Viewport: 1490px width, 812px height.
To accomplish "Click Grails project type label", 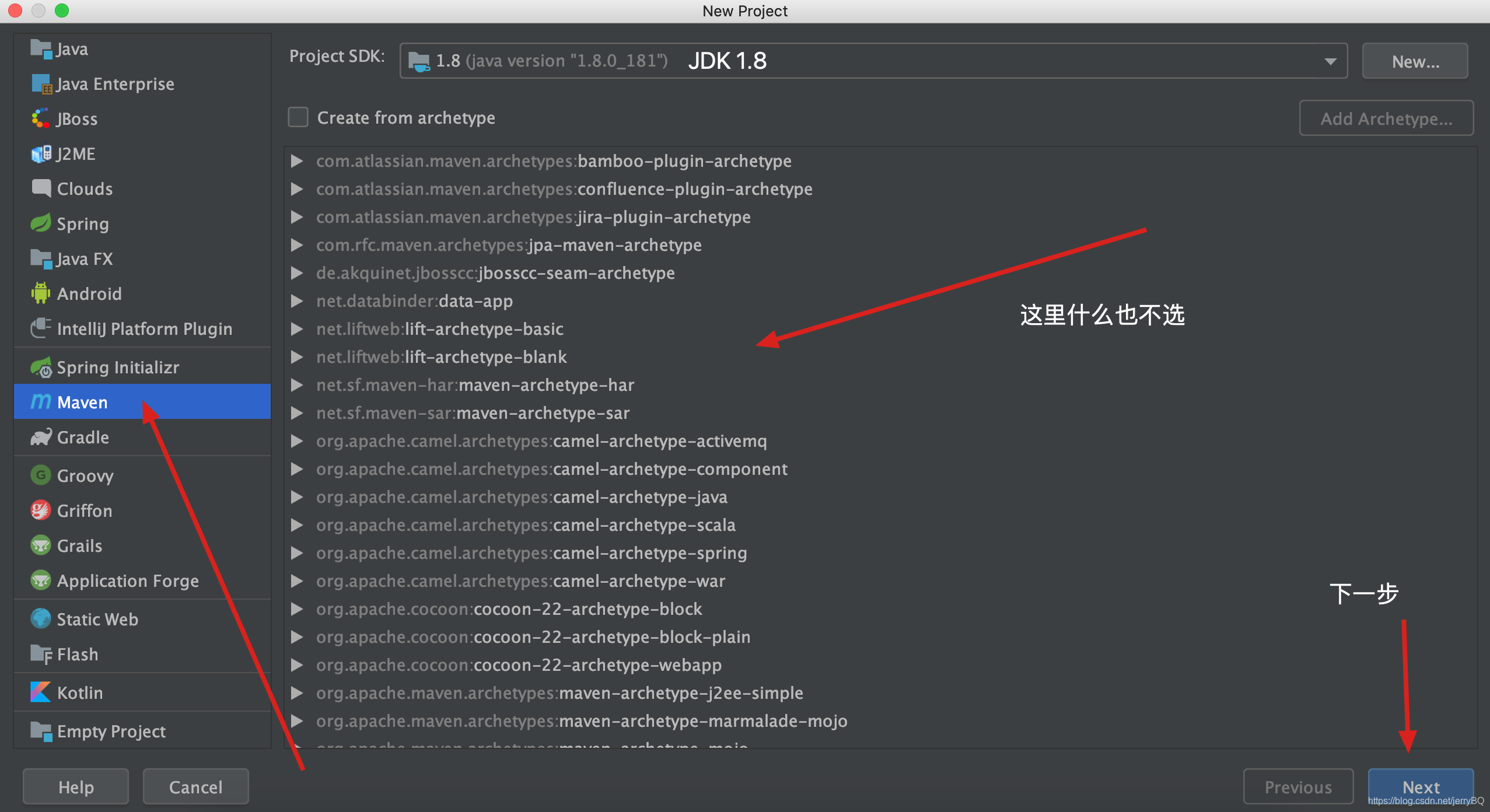I will [80, 546].
